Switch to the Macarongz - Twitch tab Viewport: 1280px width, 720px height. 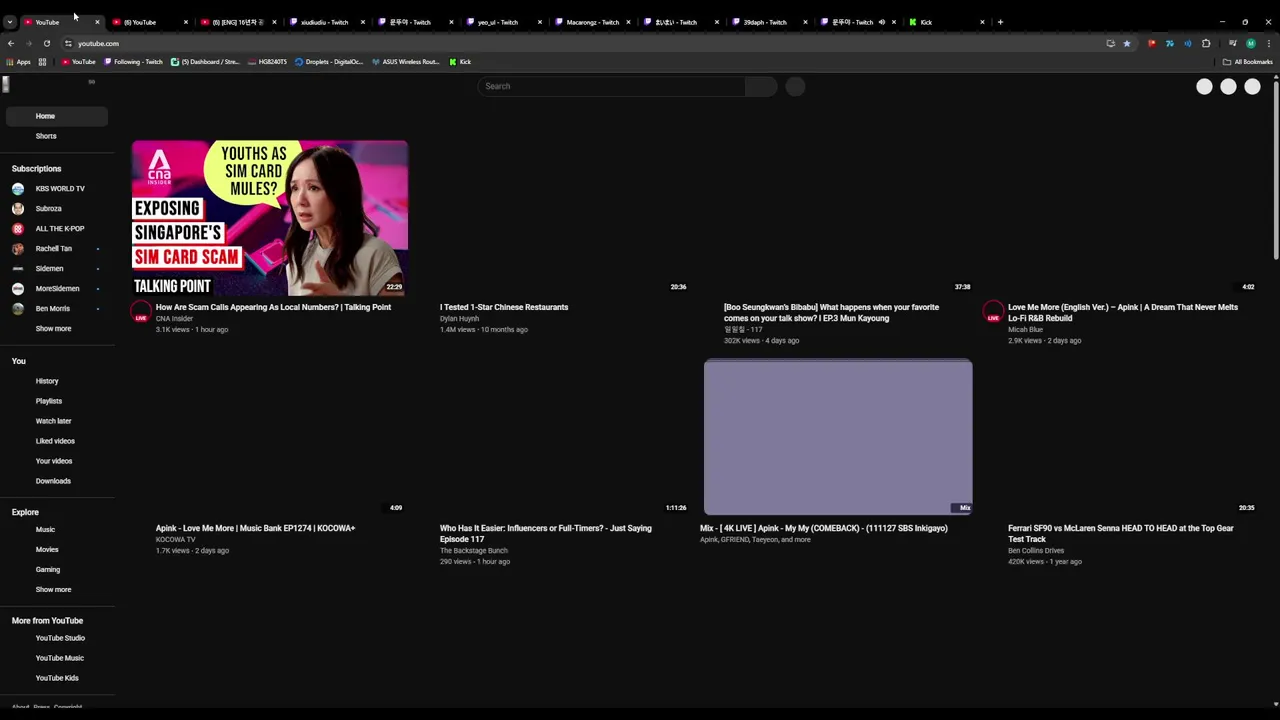click(x=592, y=22)
